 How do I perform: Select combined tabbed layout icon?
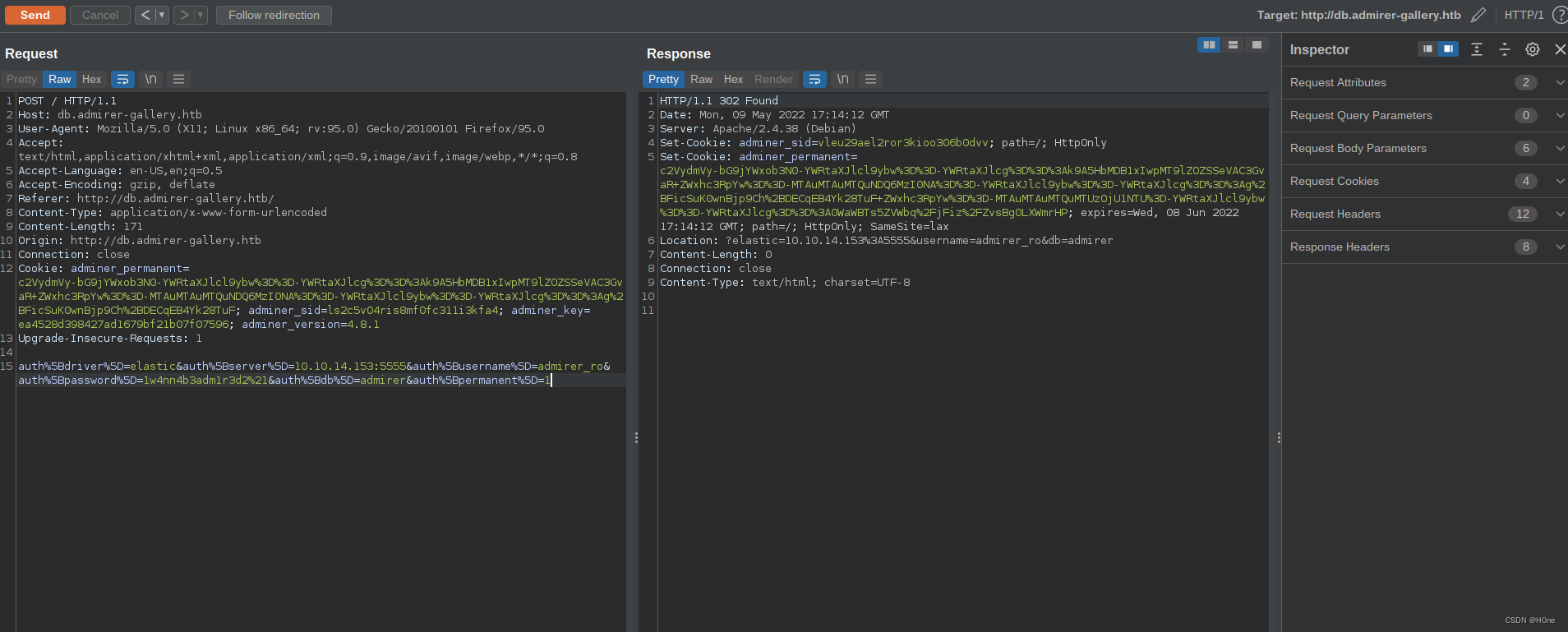1257,44
